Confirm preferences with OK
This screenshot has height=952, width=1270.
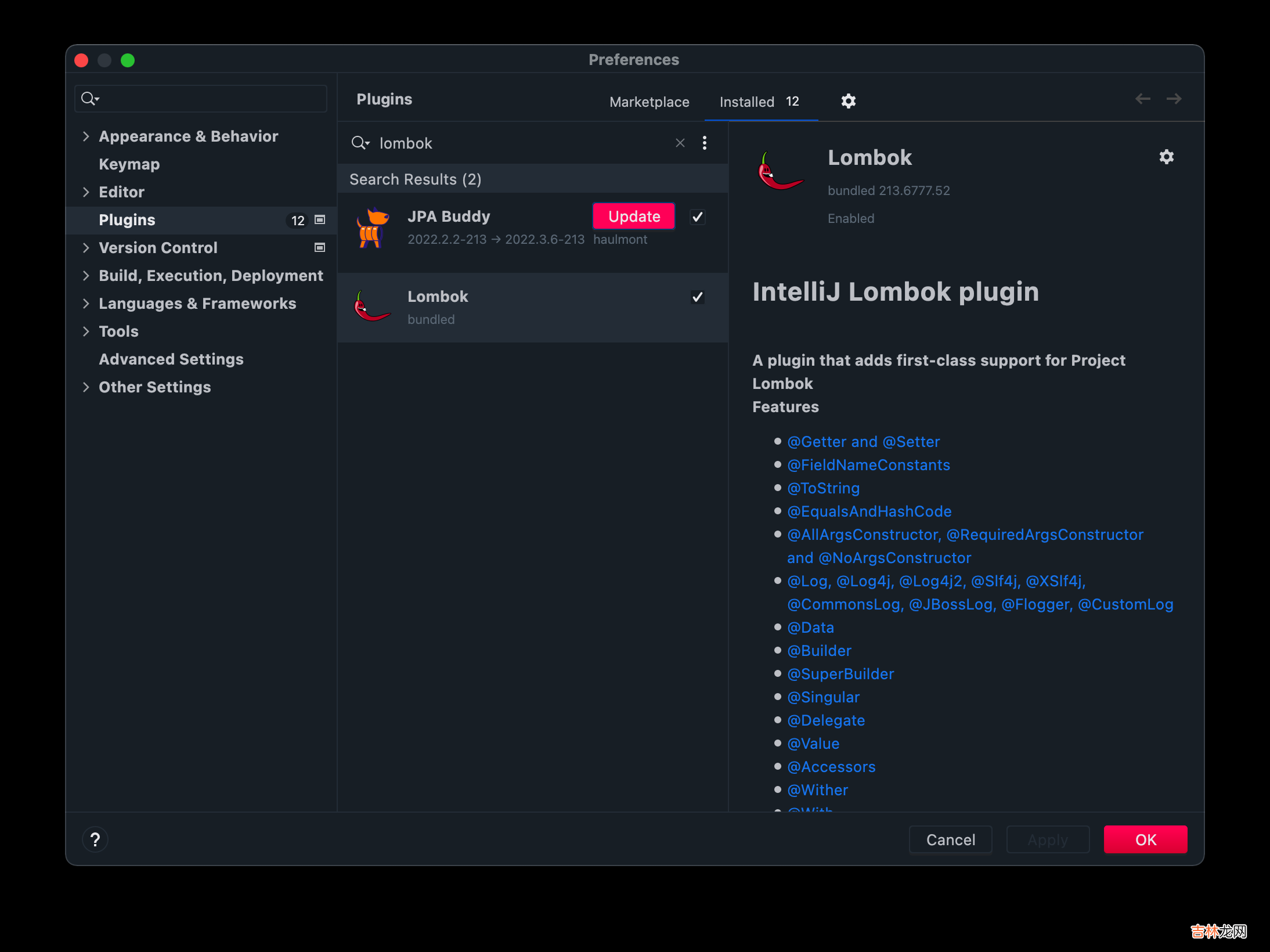click(1145, 839)
